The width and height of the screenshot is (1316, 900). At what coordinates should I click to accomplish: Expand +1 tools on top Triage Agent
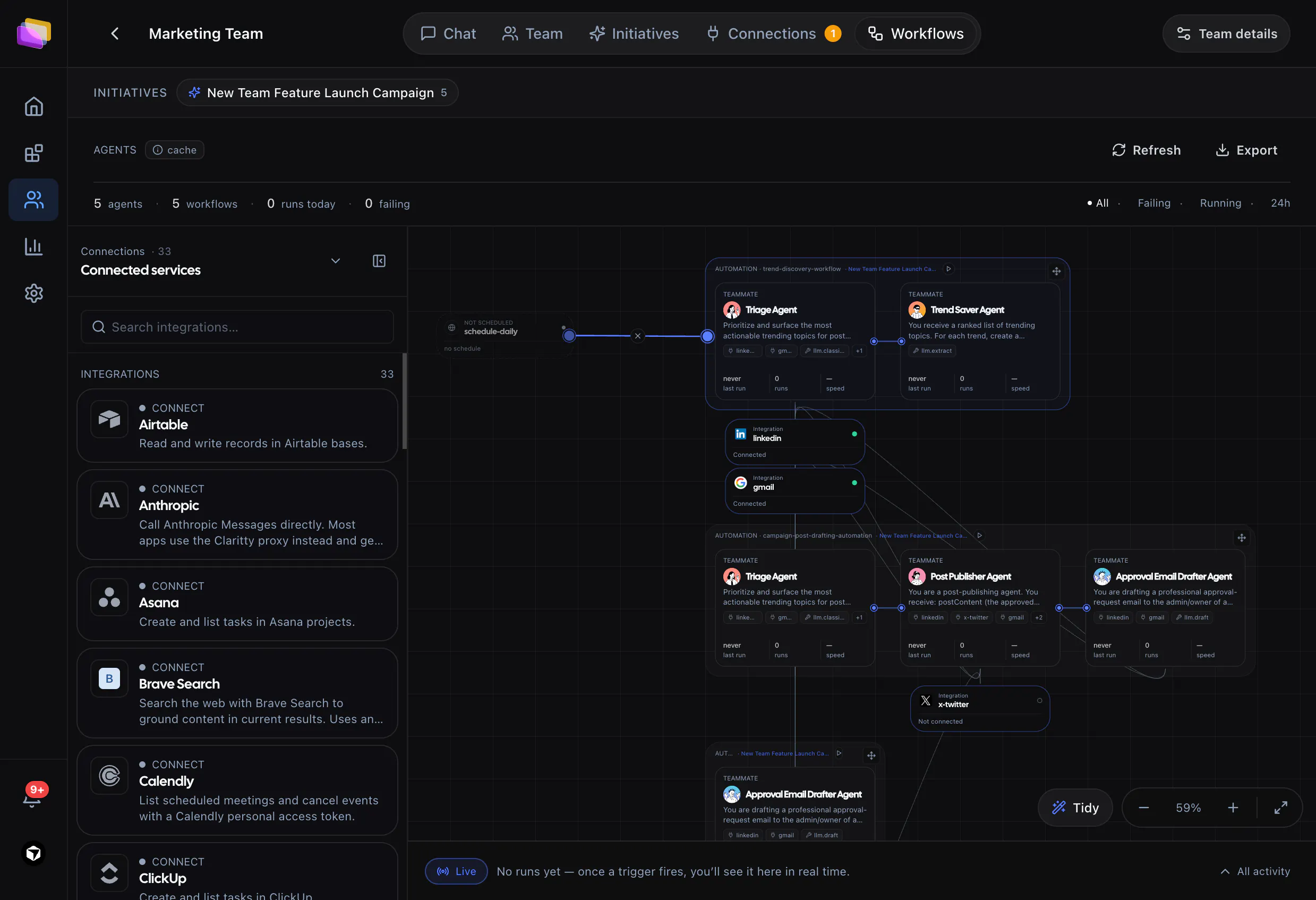tap(859, 351)
